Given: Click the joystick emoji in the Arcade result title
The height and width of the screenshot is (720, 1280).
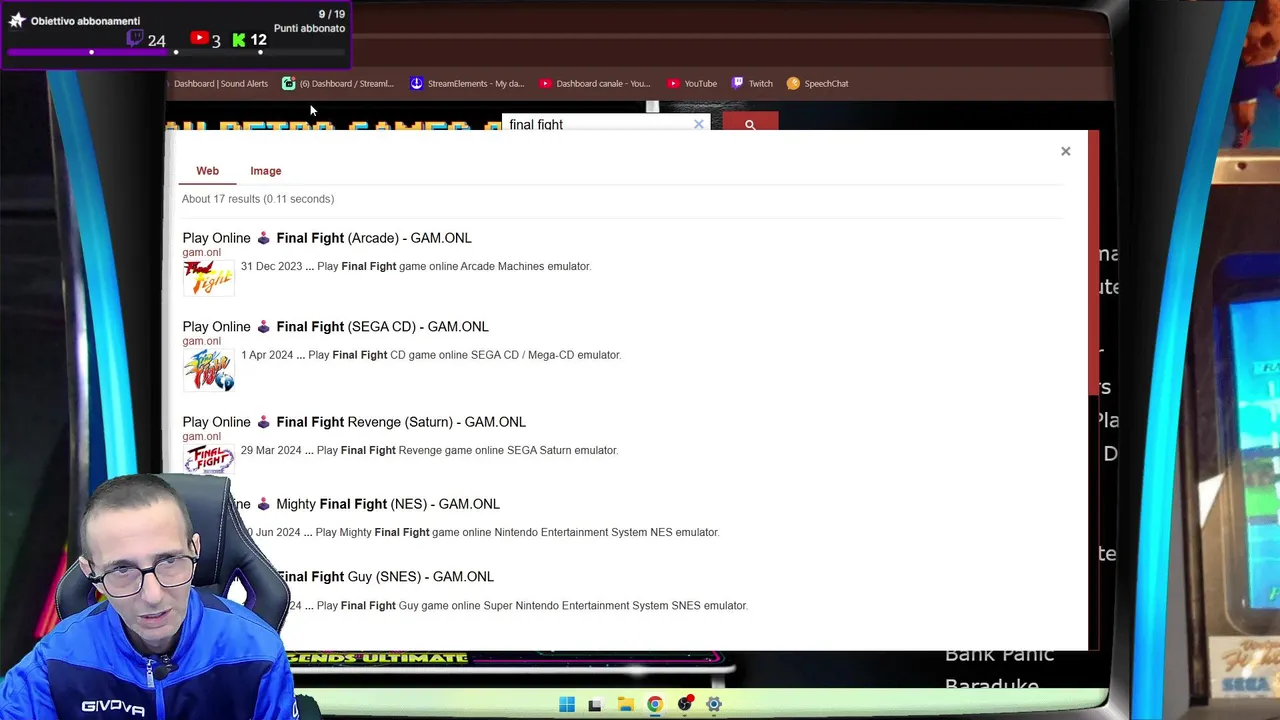Looking at the screenshot, I should [x=264, y=238].
